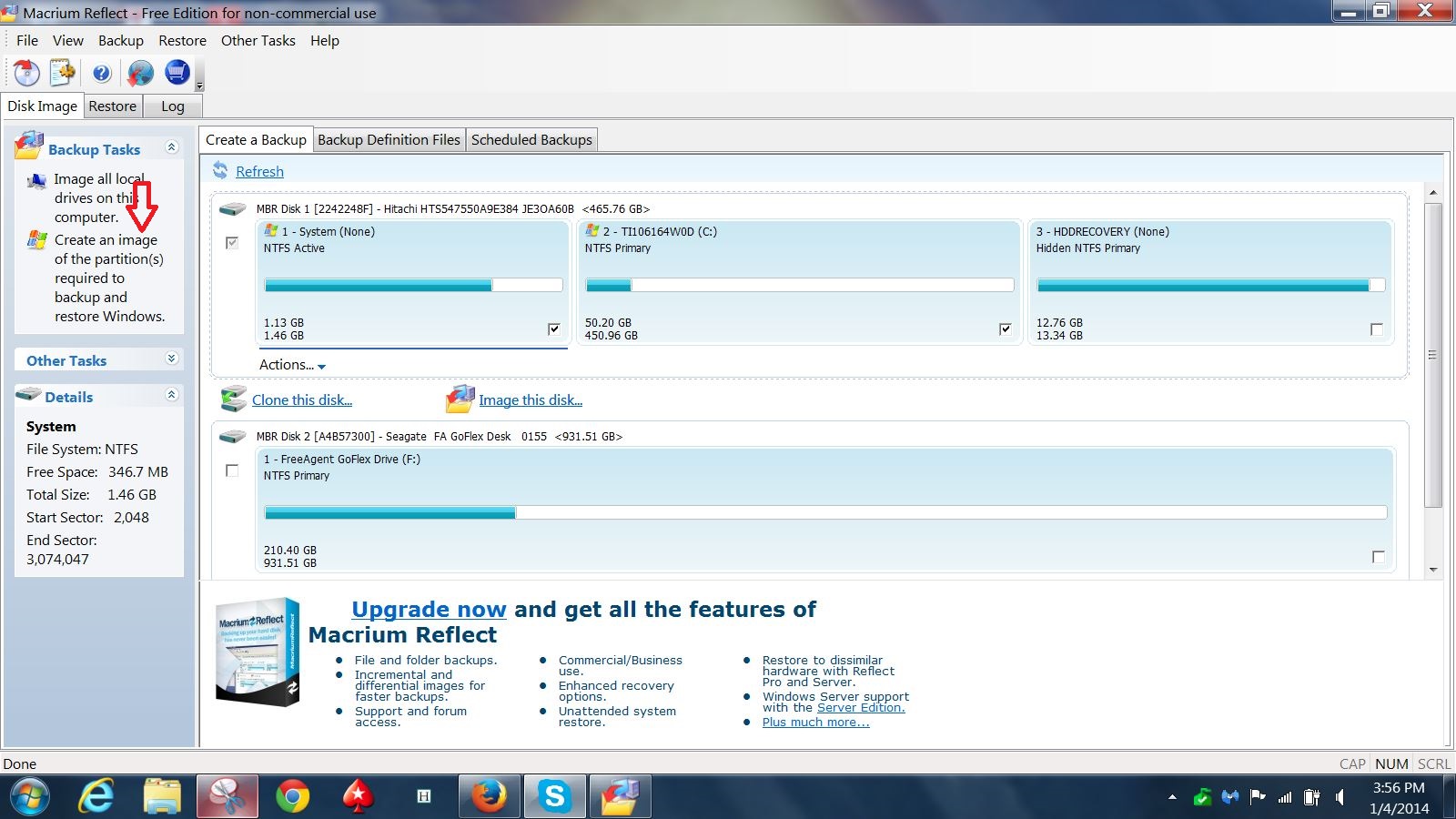
Task: Click the MBR Disk 1 Hitachi drive icon
Action: click(233, 209)
